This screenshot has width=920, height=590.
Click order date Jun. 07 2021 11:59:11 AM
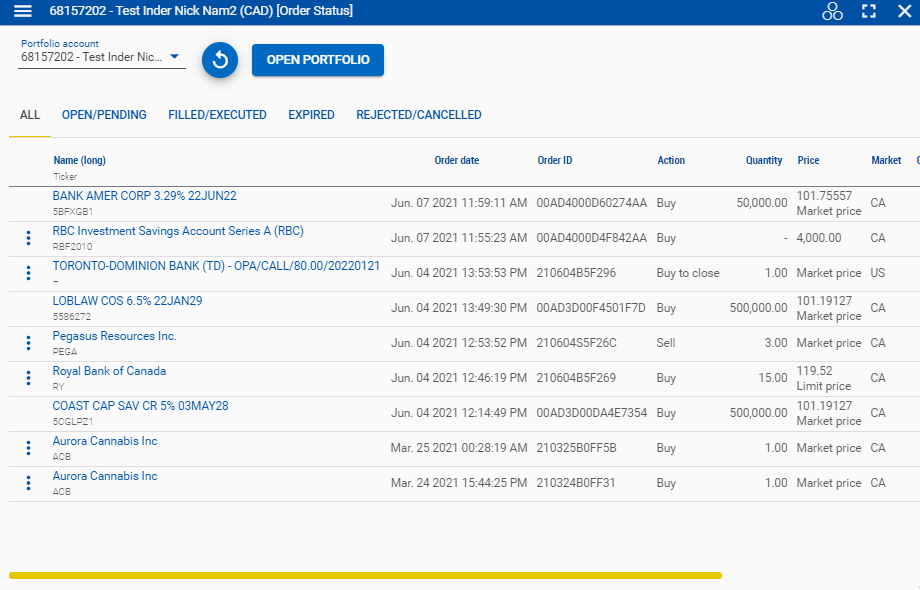click(459, 203)
